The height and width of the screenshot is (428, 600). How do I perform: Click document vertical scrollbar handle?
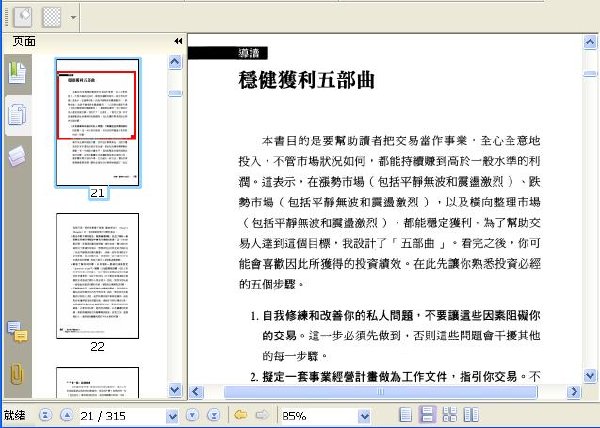coord(590,73)
